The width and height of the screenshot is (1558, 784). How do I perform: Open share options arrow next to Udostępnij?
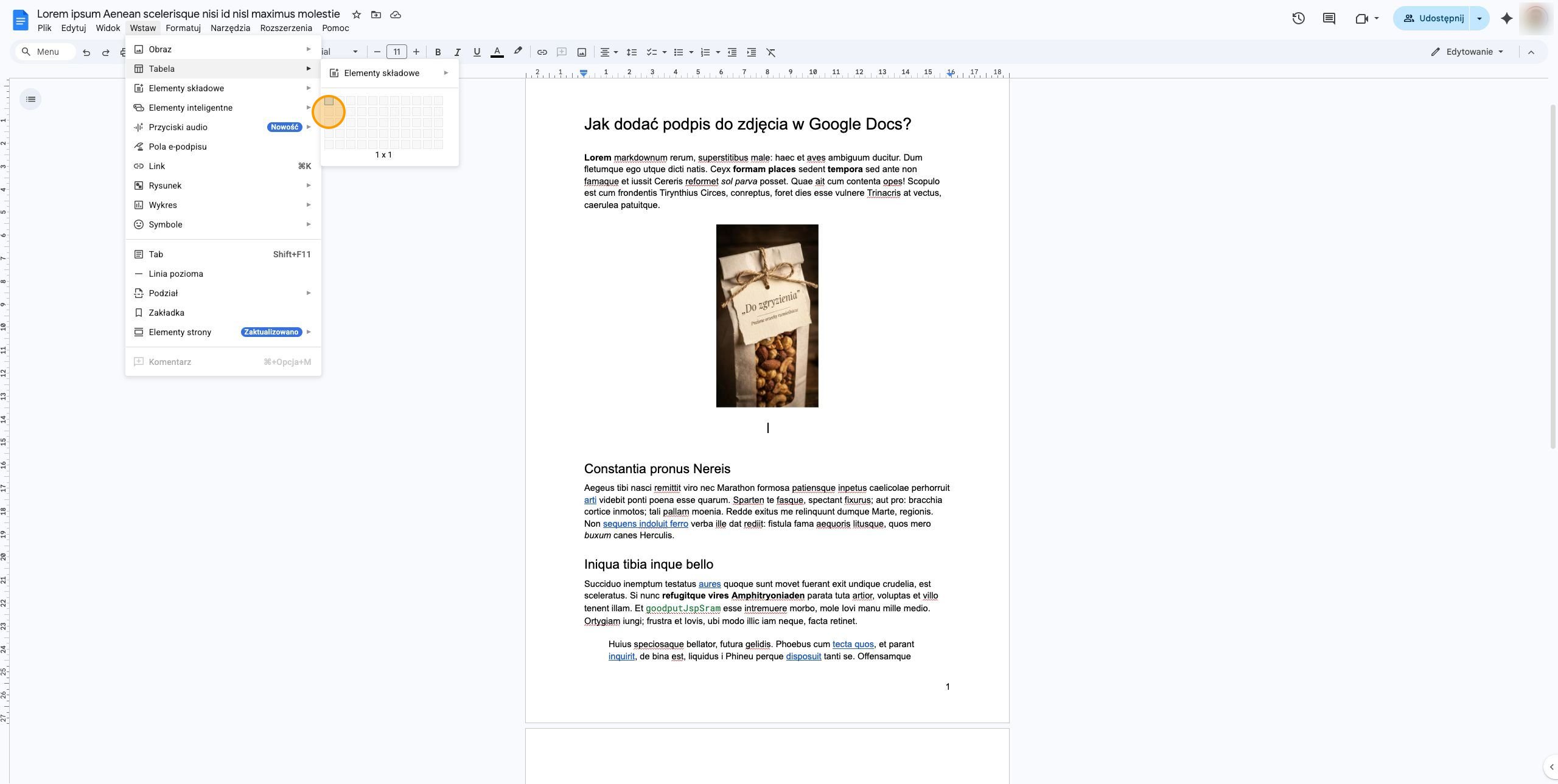click(x=1479, y=18)
